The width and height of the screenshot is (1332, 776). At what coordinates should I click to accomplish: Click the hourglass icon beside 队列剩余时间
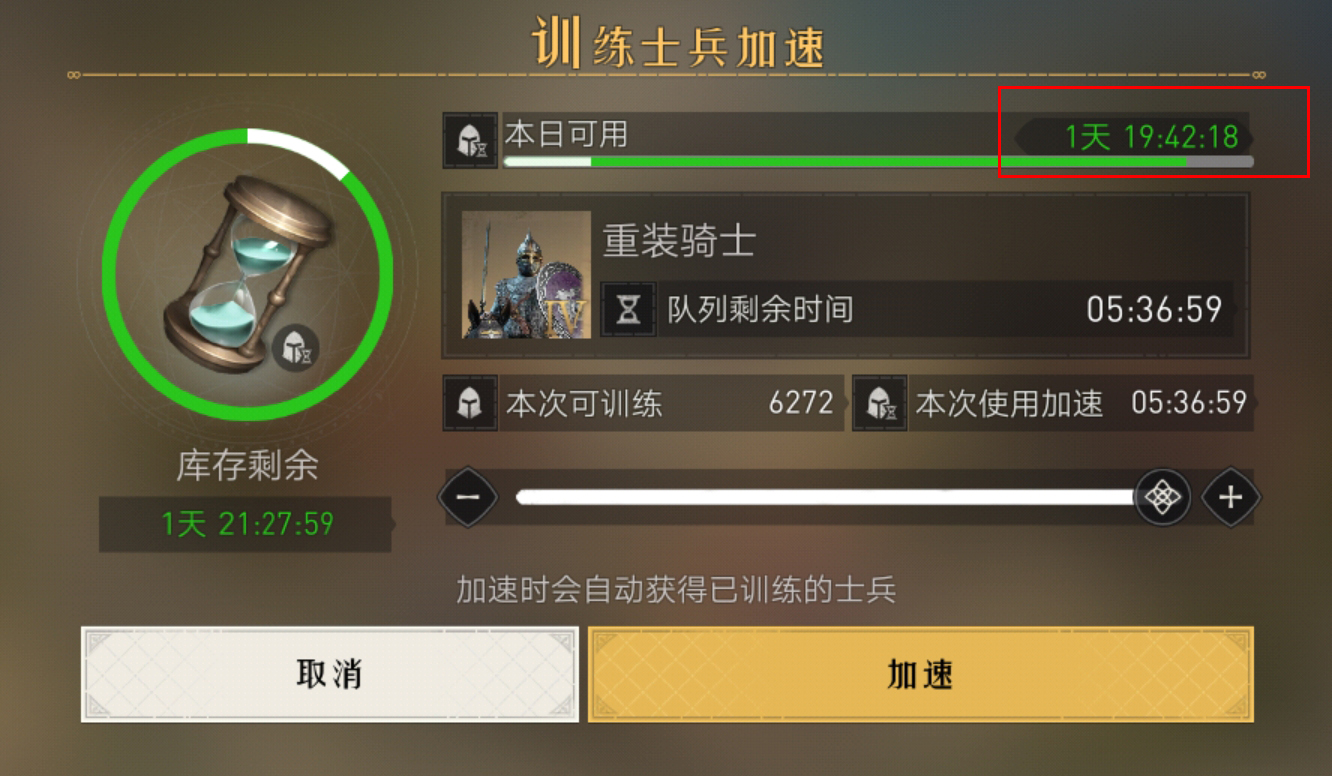click(628, 309)
